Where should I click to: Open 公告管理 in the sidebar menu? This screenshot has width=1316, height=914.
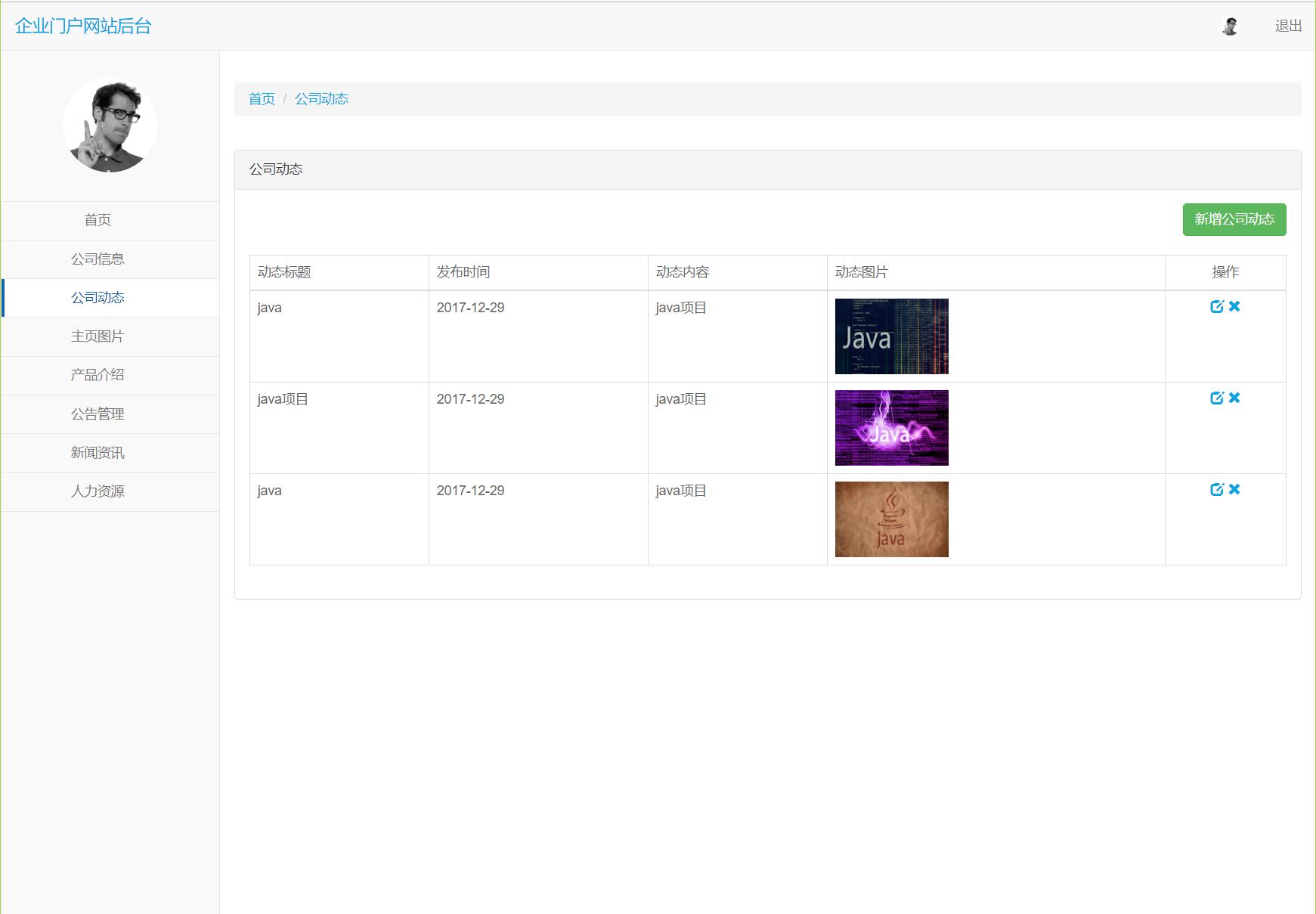coord(110,414)
